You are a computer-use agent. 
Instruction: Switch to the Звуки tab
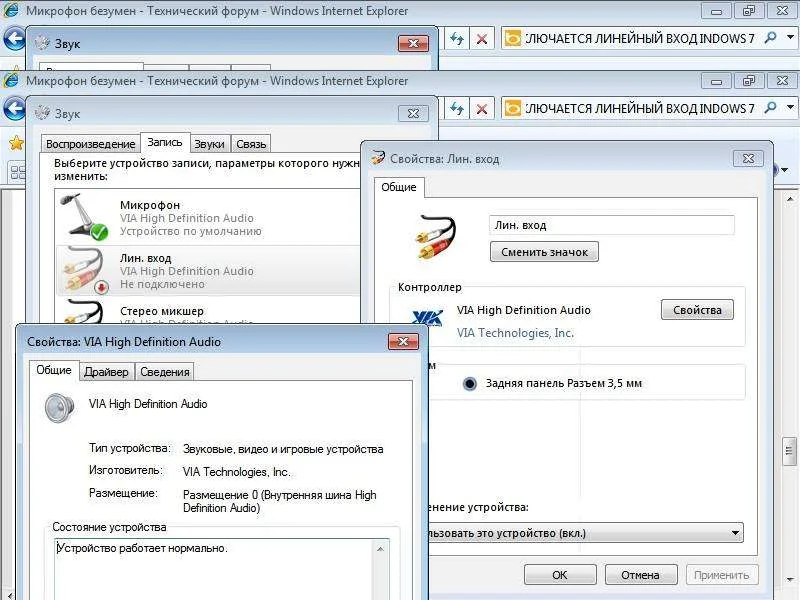coord(210,144)
